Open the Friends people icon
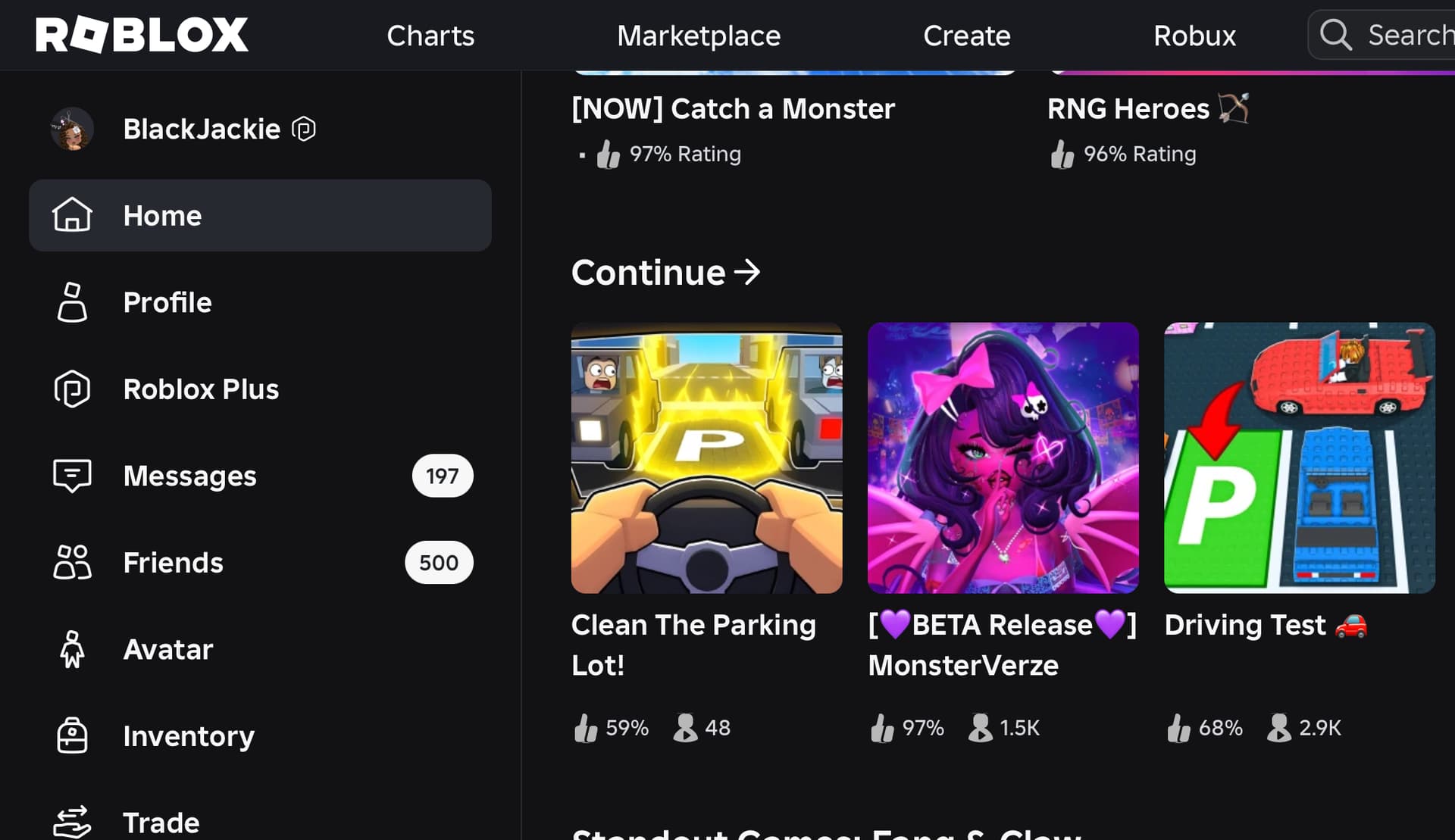Image resolution: width=1455 pixels, height=840 pixels. tap(72, 562)
